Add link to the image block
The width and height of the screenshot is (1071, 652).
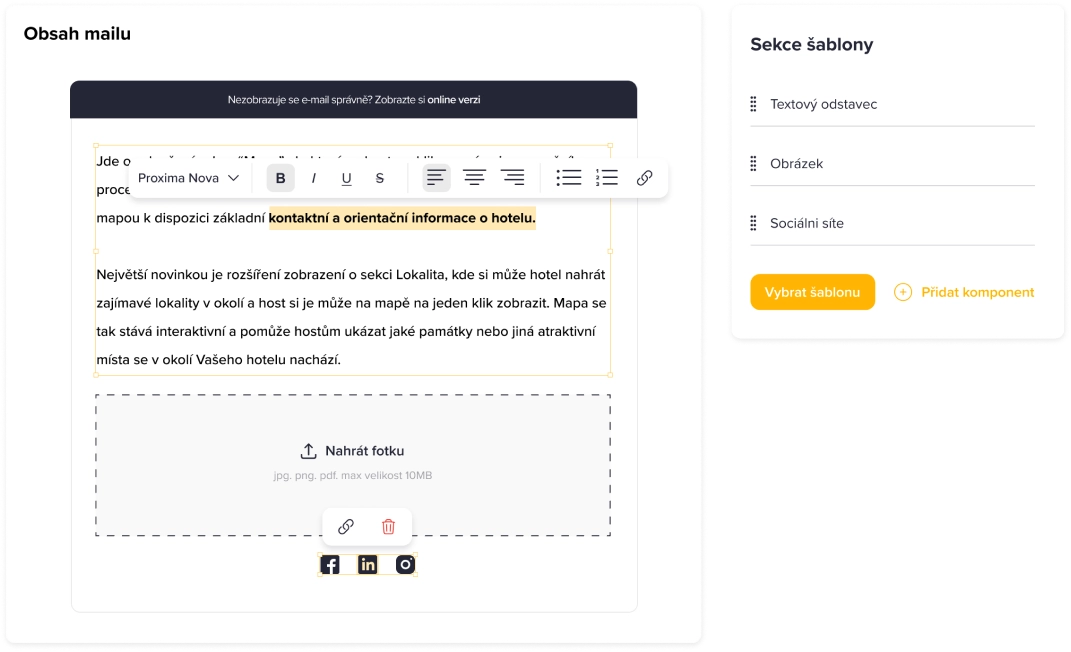(345, 526)
